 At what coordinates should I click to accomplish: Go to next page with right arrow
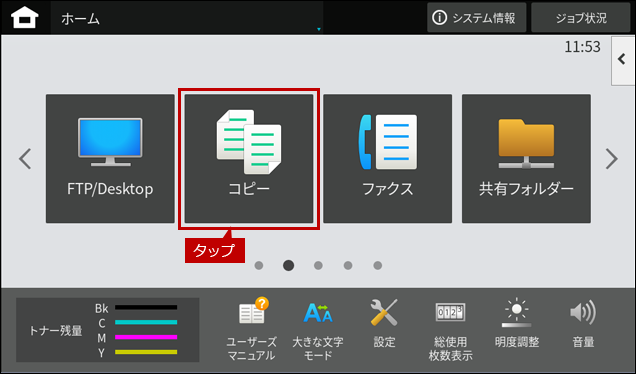coord(611,159)
